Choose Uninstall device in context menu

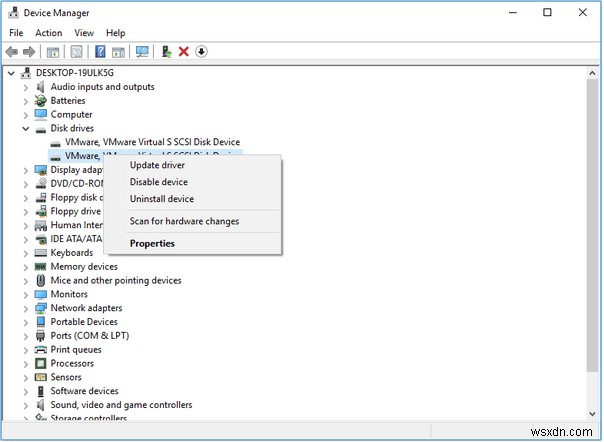[x=193, y=199]
